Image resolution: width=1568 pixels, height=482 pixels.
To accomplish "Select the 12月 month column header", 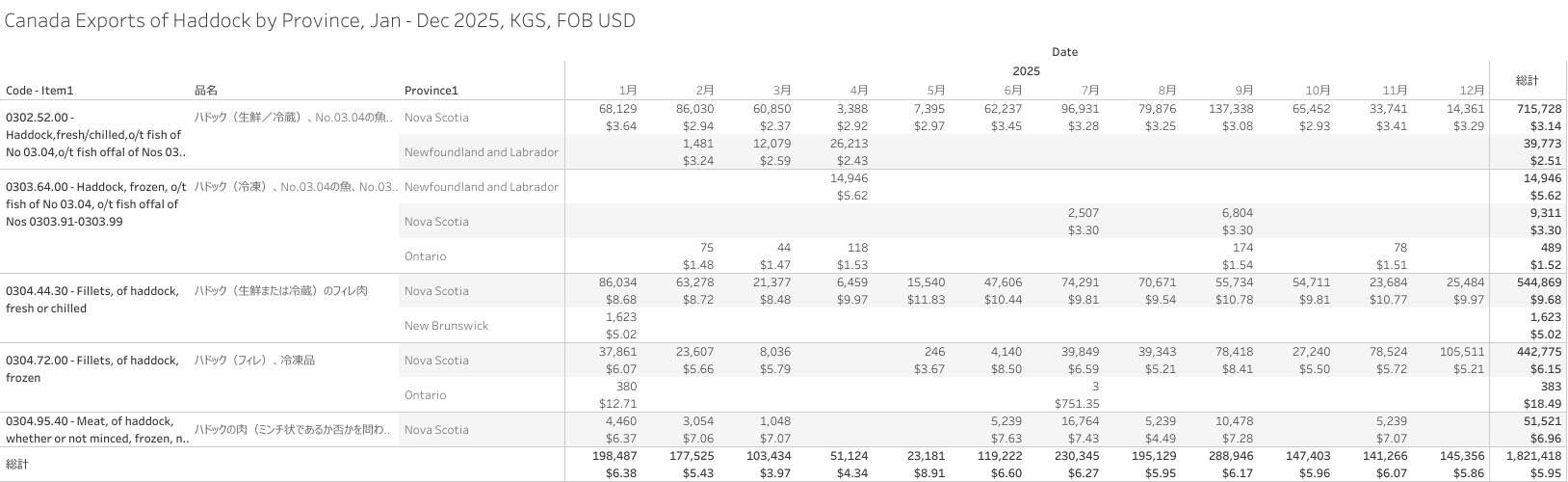I will [1472, 91].
